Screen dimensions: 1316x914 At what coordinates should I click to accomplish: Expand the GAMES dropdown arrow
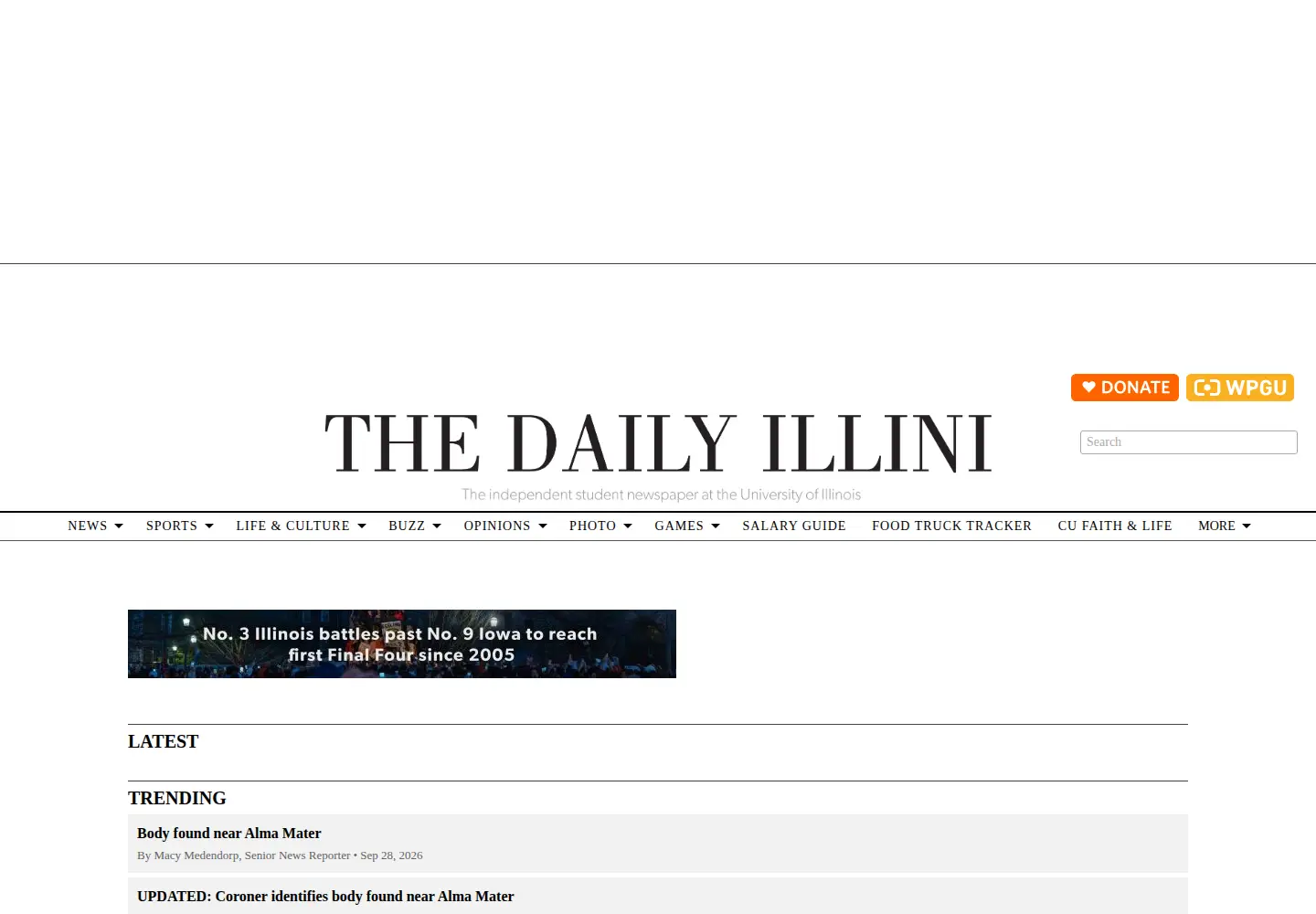click(716, 526)
